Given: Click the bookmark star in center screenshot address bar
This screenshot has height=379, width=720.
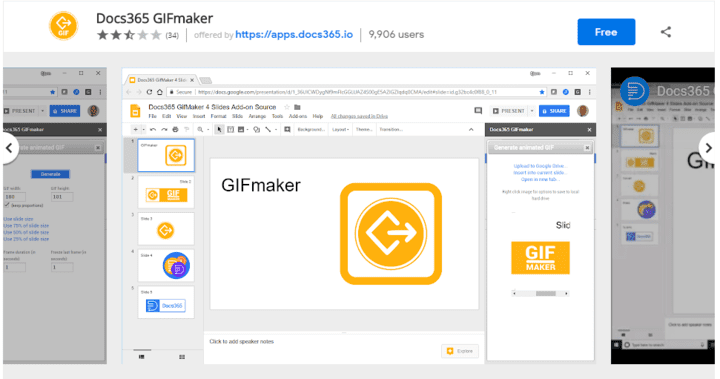Looking at the screenshot, I should click(x=542, y=92).
